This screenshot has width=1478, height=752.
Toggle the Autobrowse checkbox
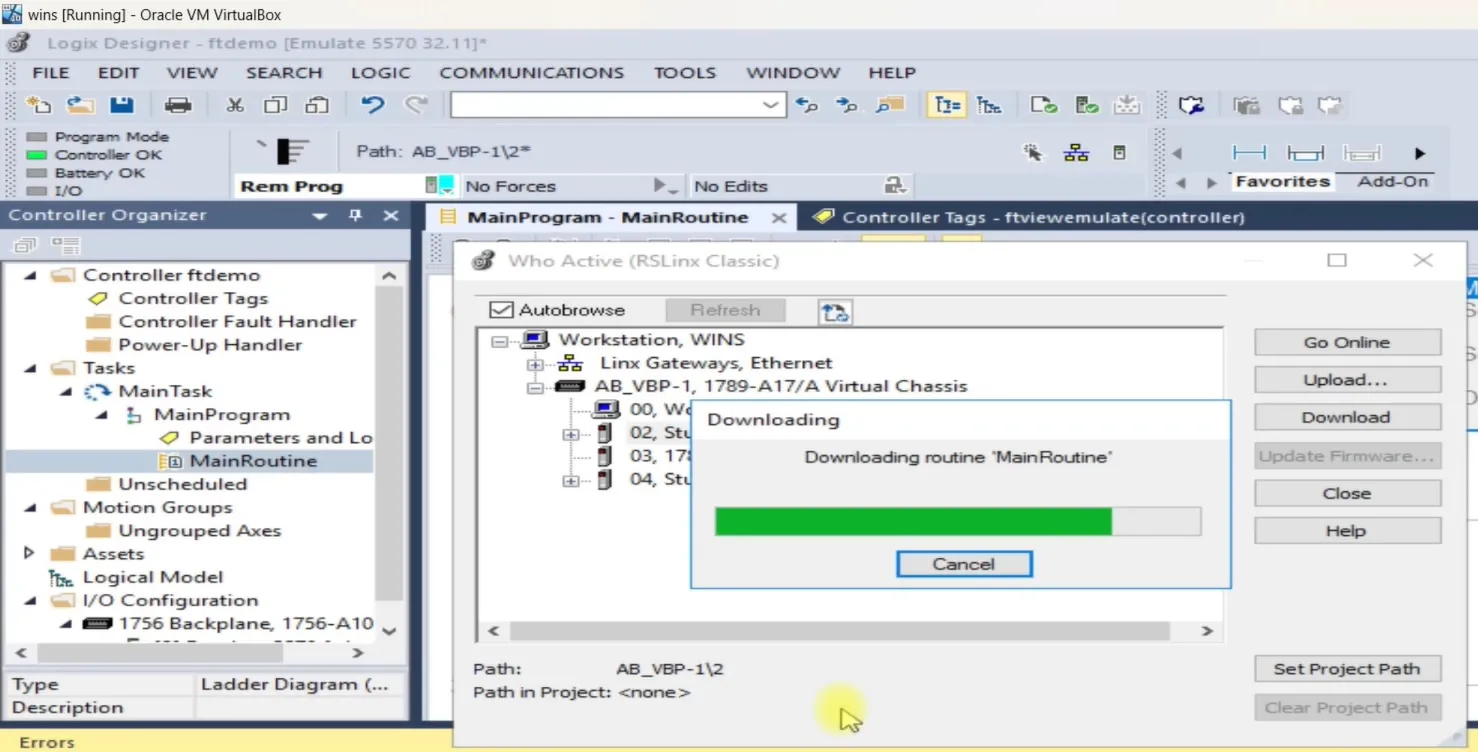click(x=501, y=309)
